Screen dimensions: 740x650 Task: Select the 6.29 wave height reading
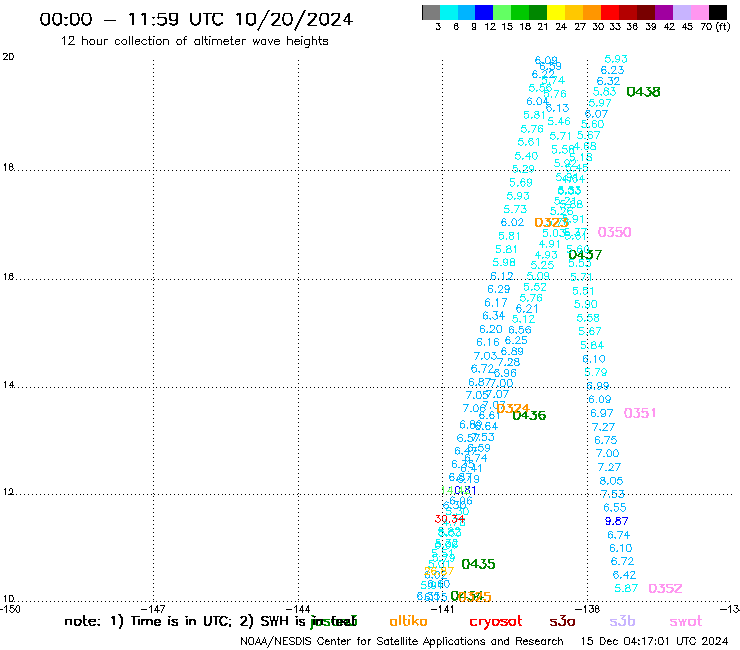[x=498, y=289]
